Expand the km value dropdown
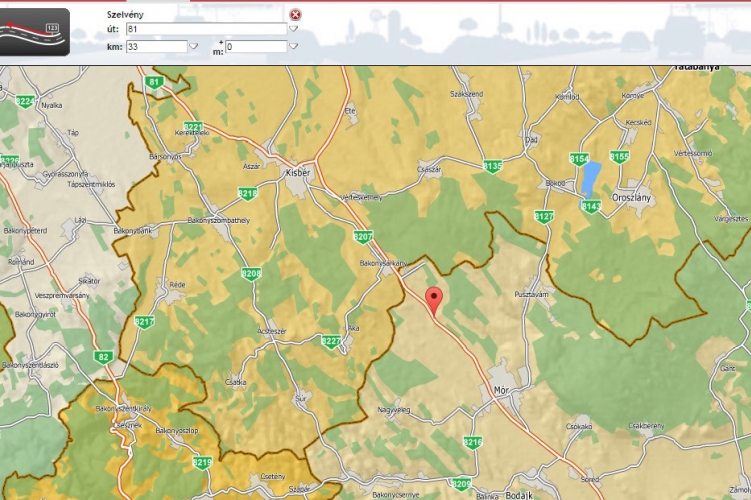Image resolution: width=751 pixels, height=500 pixels. click(193, 46)
